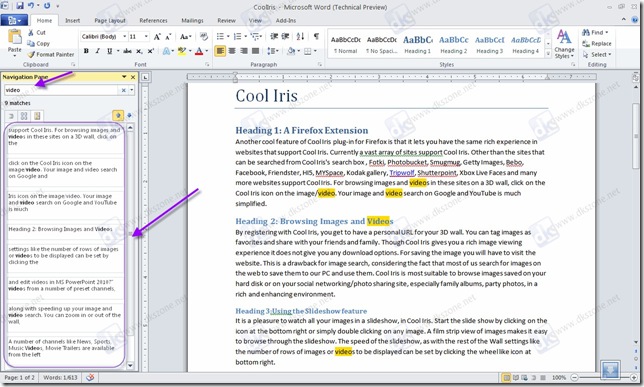This screenshot has height=387, width=644.
Task: Click the Increase Indent icon
Action: pos(285,37)
